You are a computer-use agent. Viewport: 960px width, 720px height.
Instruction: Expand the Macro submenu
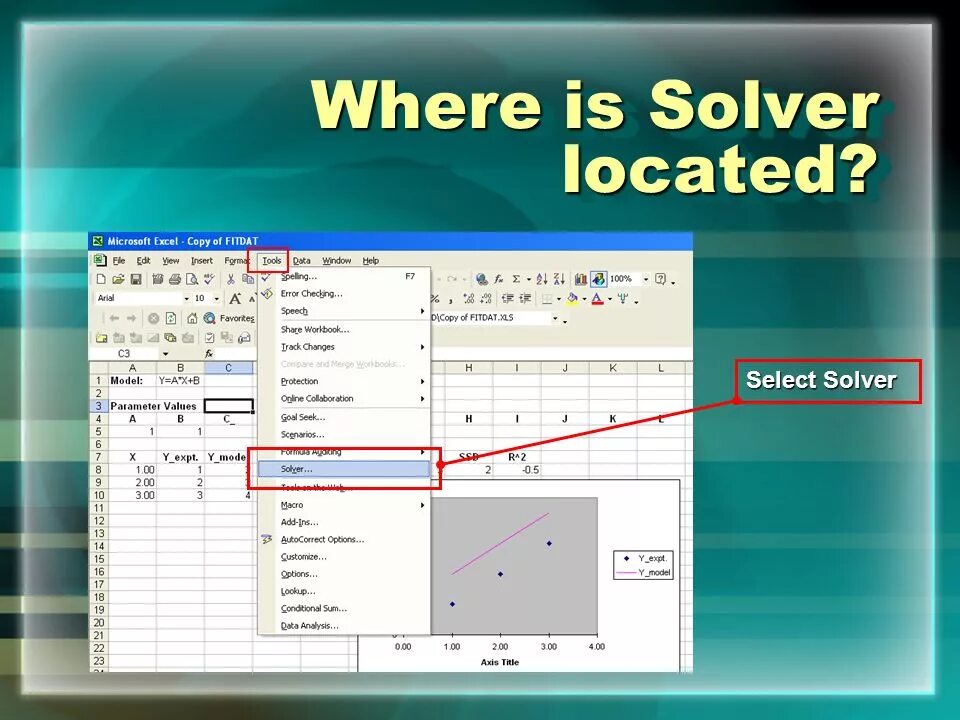(x=344, y=505)
